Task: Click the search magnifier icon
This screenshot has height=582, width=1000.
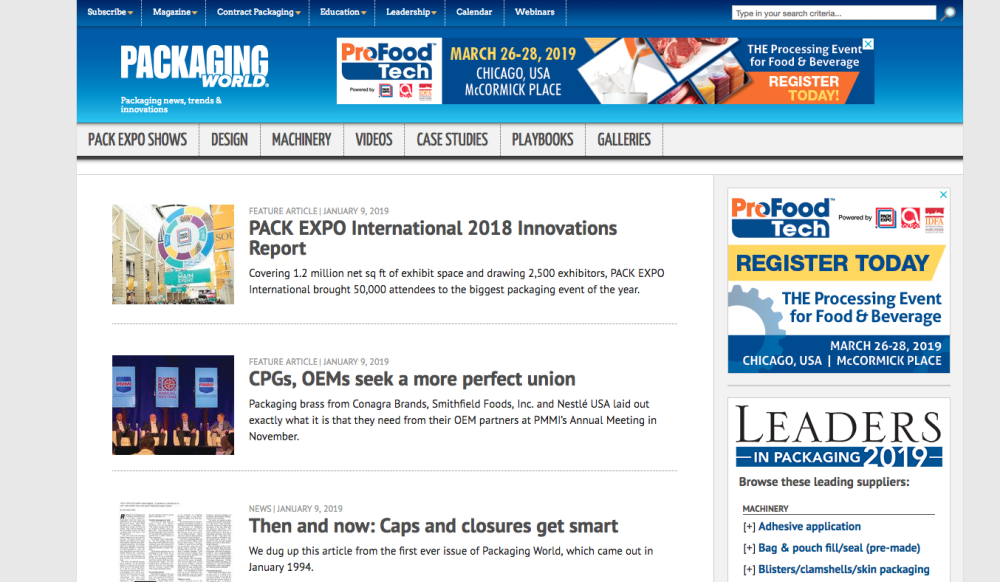Action: tap(948, 13)
